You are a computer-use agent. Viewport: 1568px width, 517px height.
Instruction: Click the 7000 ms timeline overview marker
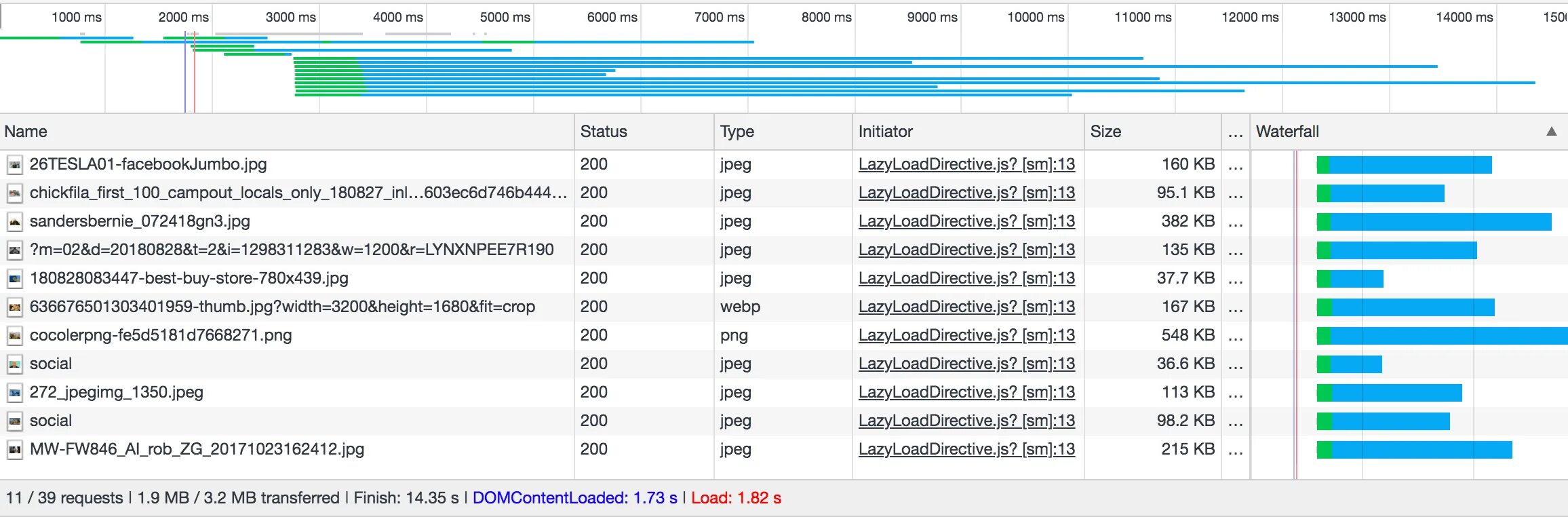[x=719, y=17]
